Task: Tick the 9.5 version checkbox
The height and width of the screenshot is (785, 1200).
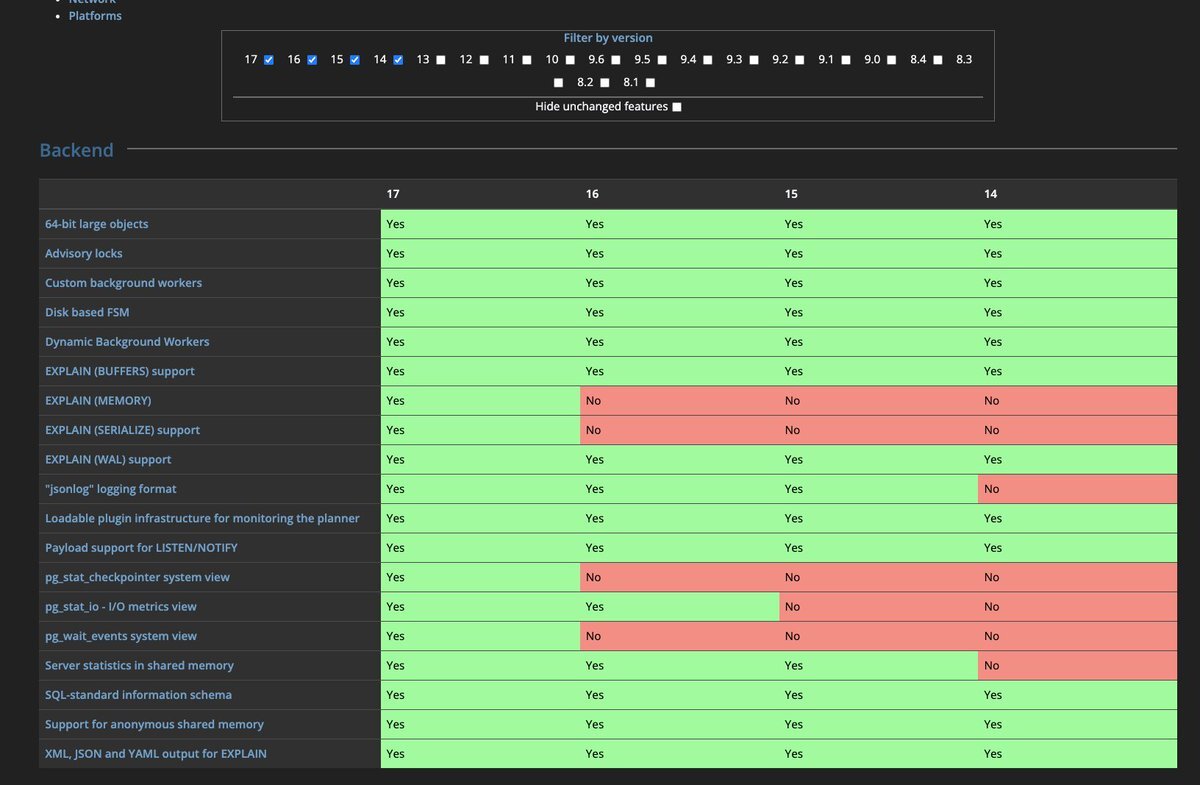Action: [662, 60]
